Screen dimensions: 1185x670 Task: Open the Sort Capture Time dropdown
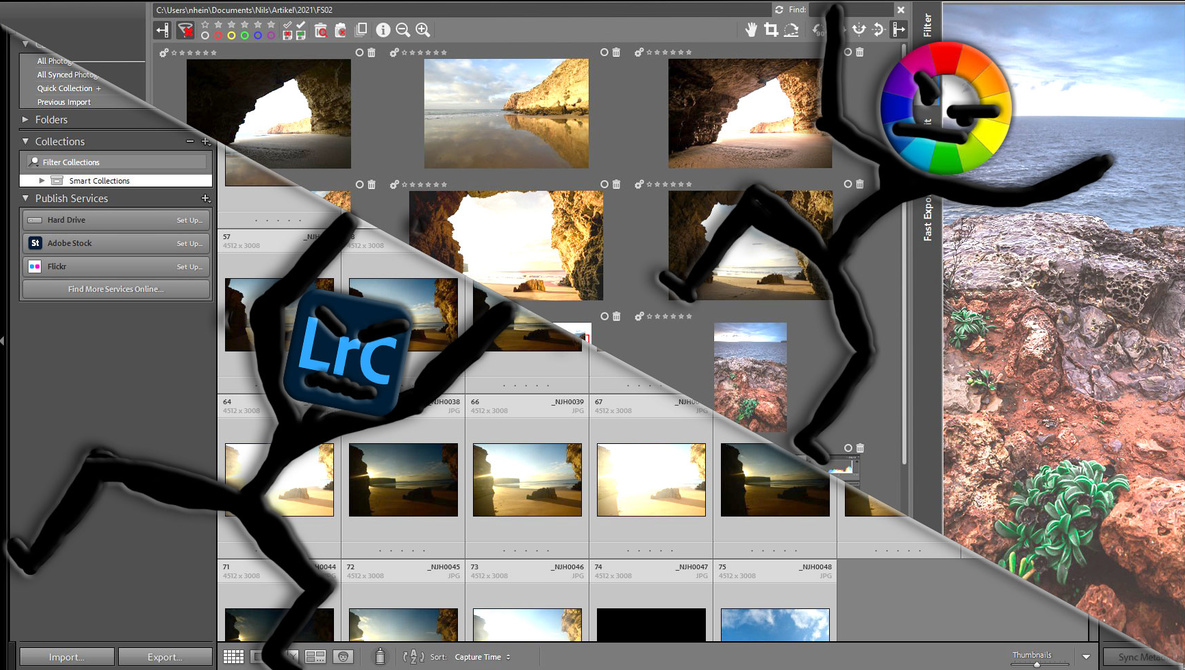(482, 657)
